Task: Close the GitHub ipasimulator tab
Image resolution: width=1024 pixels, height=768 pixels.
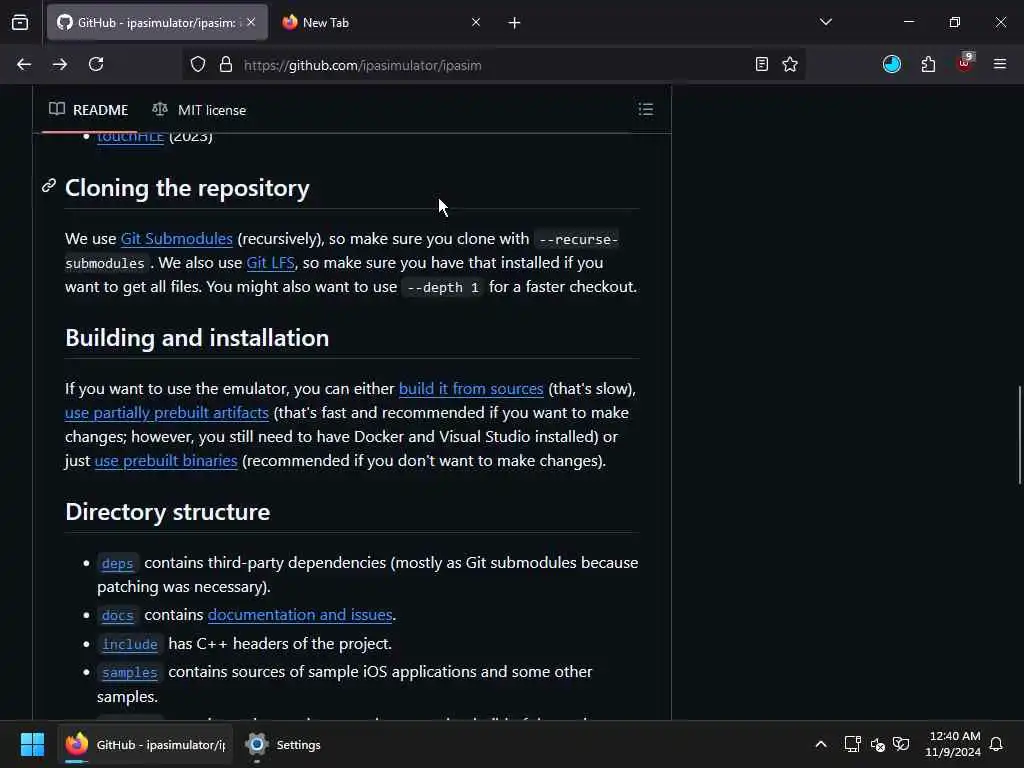Action: pos(251,22)
